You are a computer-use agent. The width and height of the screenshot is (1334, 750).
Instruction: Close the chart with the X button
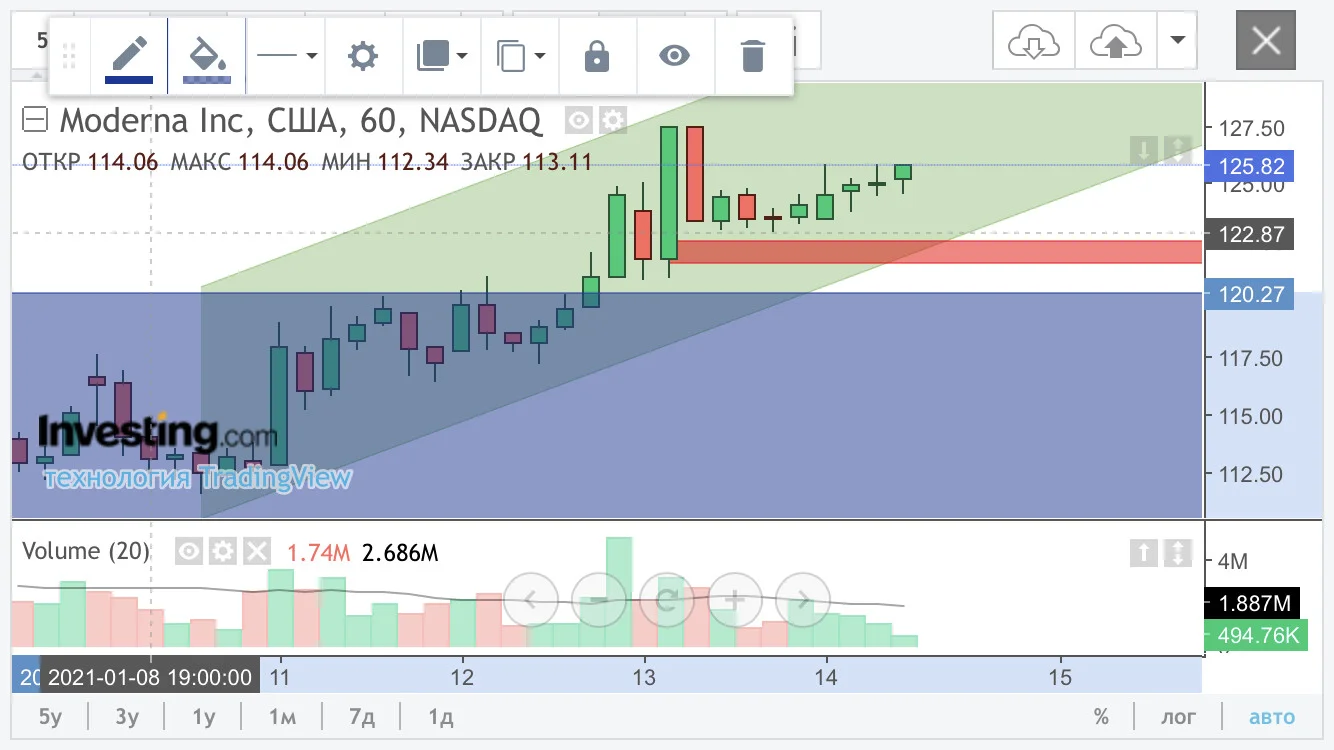pos(1266,41)
